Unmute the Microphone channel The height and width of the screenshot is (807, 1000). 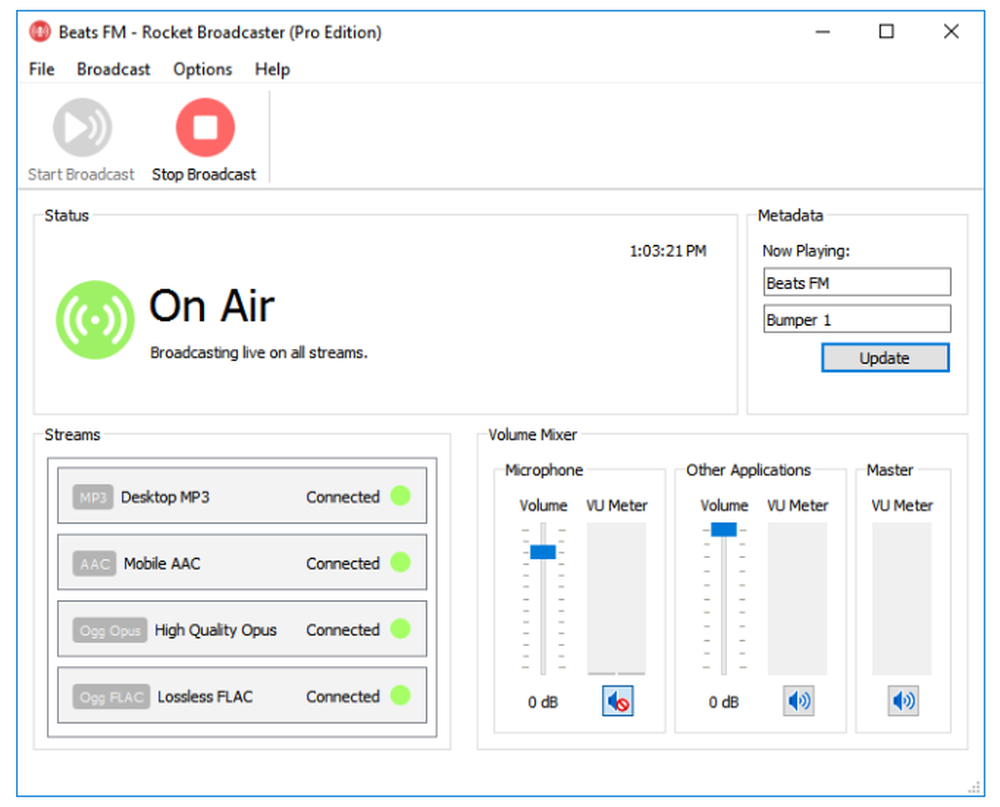coord(618,701)
